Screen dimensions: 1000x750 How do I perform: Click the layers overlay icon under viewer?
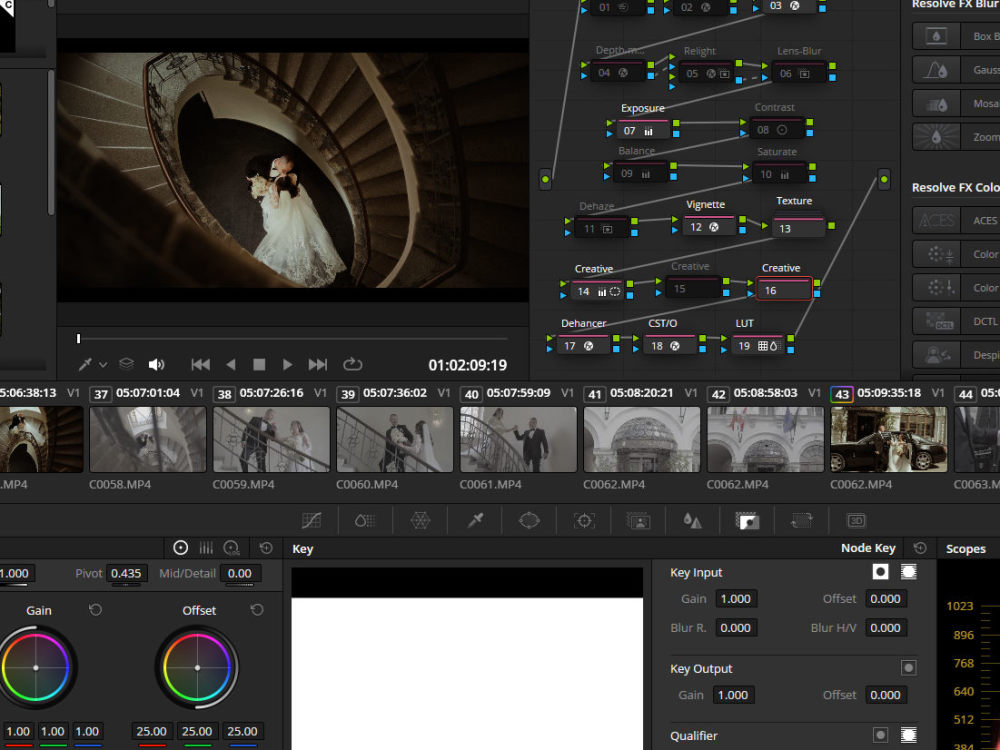tap(126, 364)
